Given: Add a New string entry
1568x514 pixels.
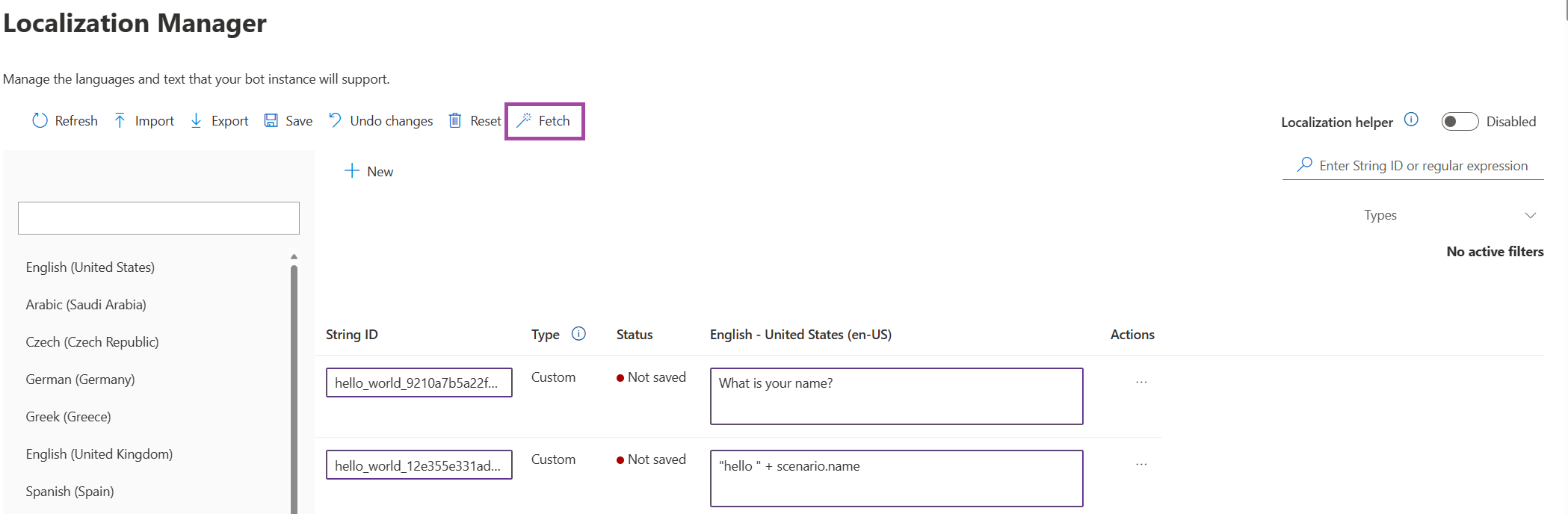Looking at the screenshot, I should (x=368, y=172).
